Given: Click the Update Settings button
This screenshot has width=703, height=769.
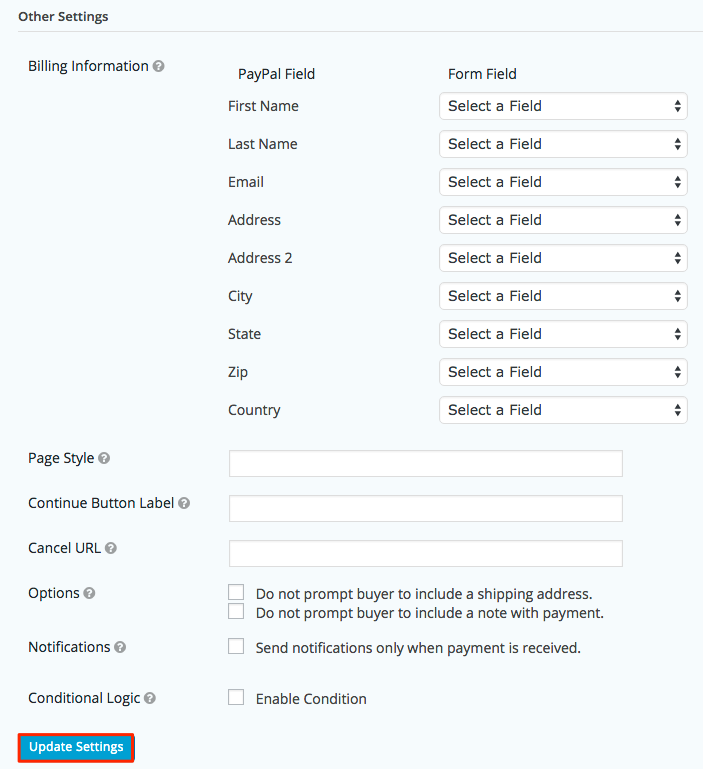Looking at the screenshot, I should pos(76,747).
